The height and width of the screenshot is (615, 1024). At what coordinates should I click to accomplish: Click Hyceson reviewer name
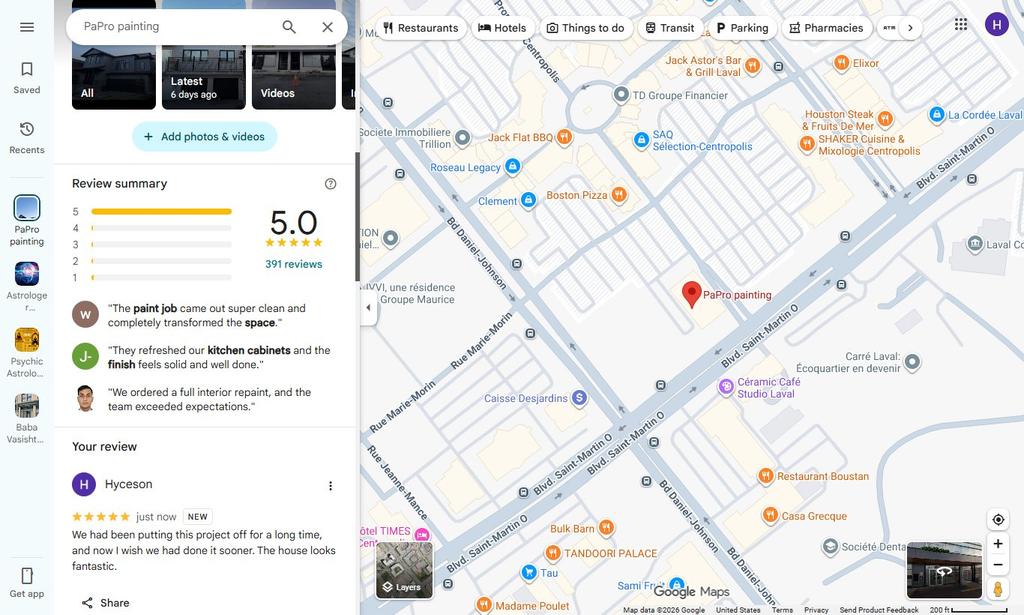[x=129, y=484]
